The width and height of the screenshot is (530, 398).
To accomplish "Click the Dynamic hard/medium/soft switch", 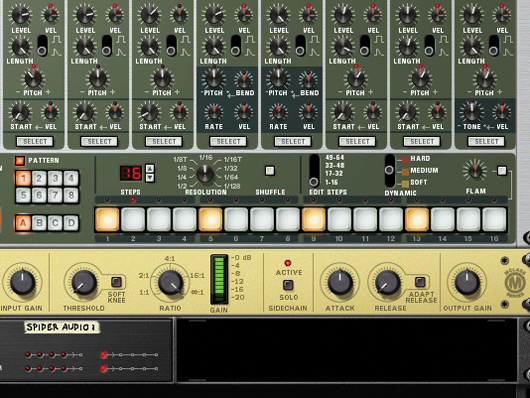I will 389,170.
